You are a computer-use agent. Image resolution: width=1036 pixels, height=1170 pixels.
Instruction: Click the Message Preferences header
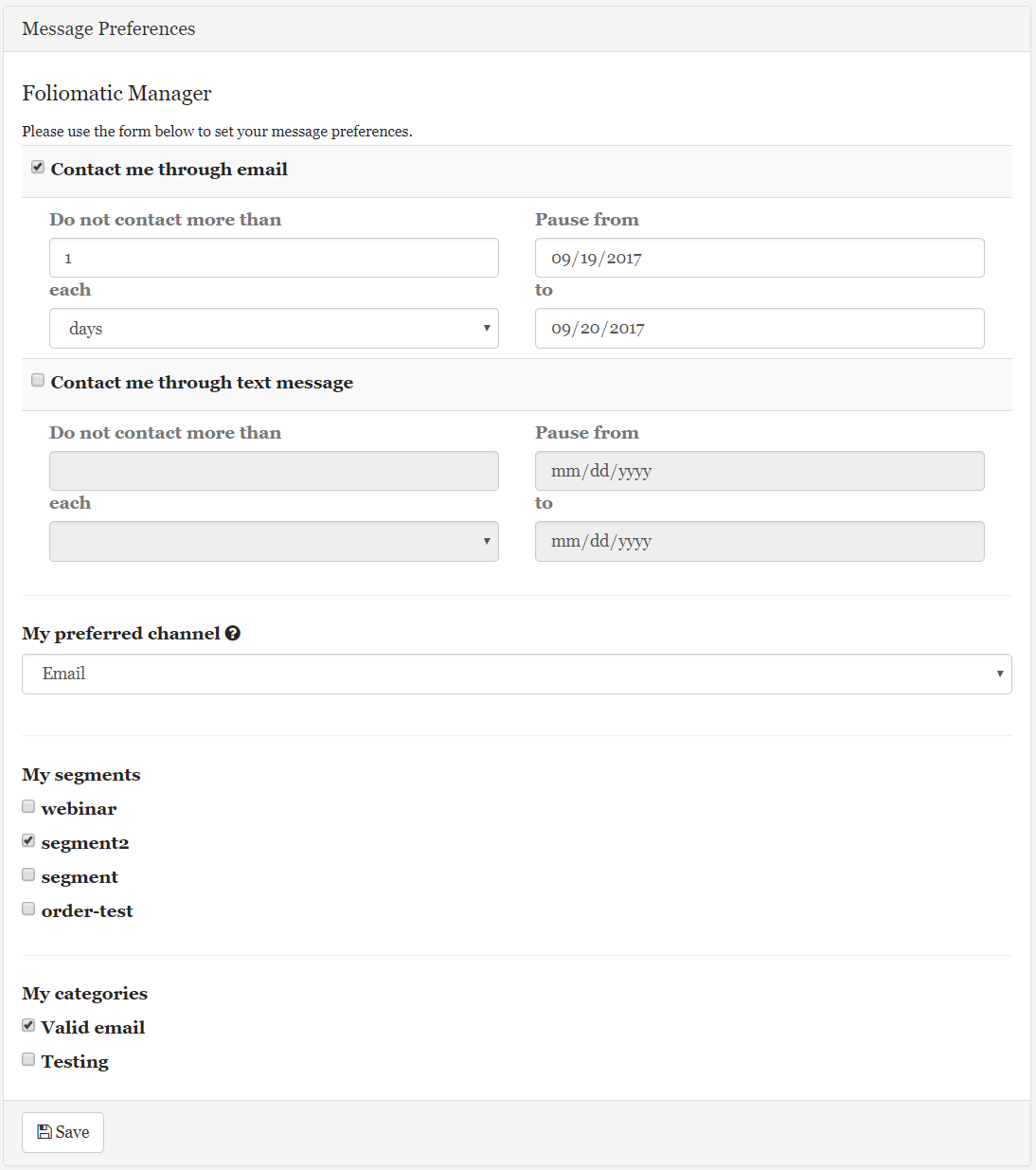click(108, 28)
